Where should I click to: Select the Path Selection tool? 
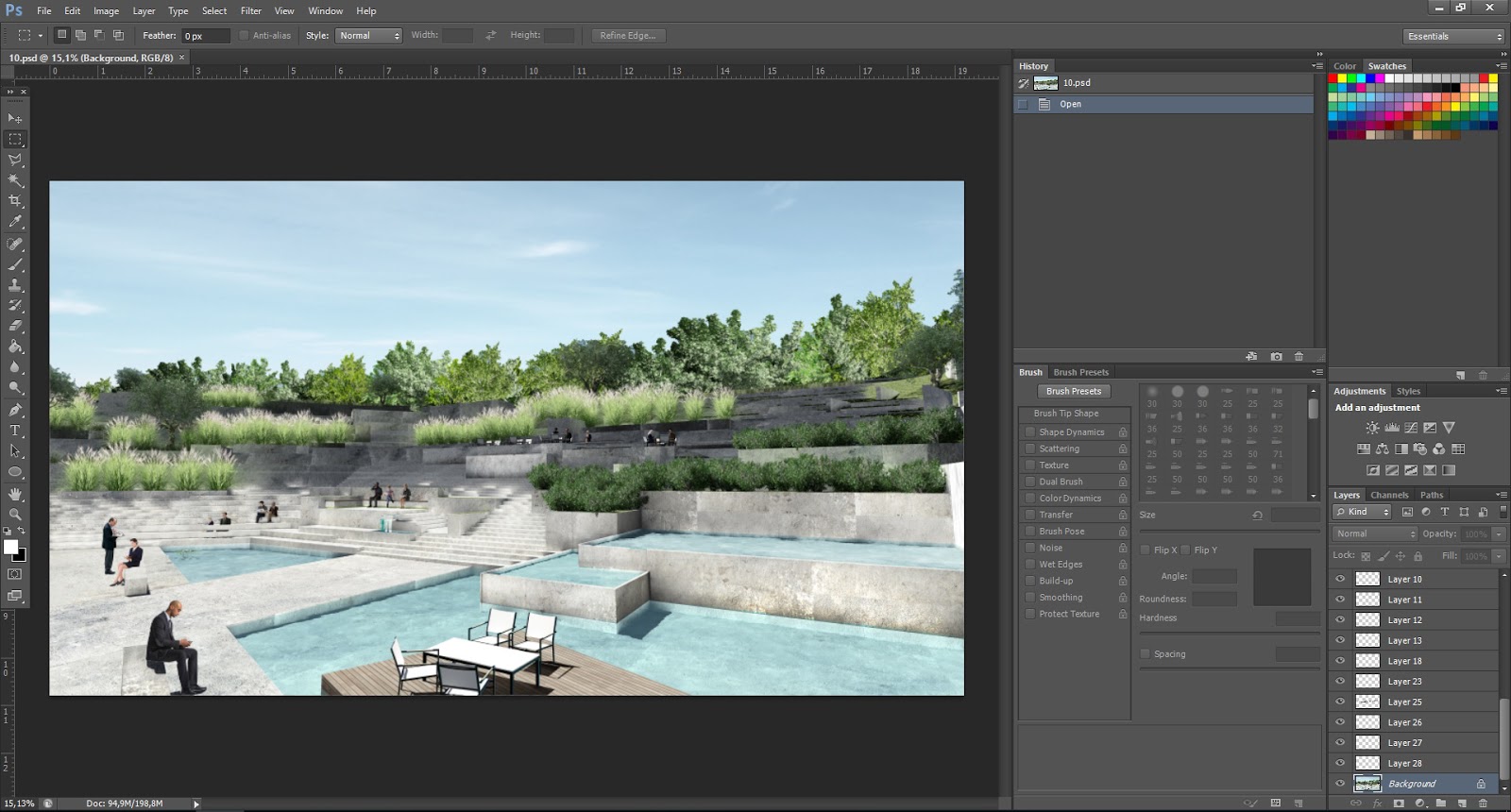[15, 452]
